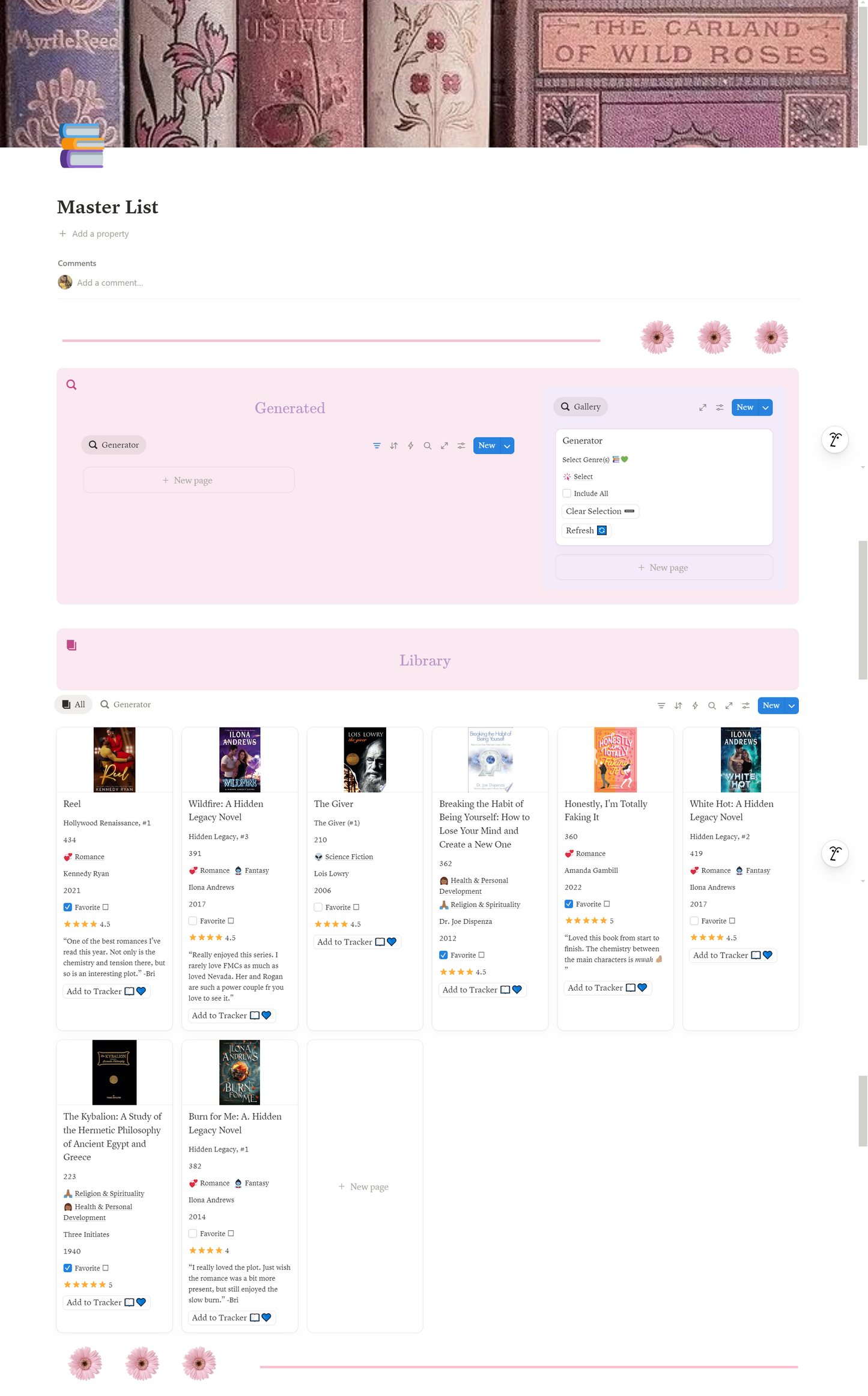
Task: Click the Select genre option in Generator card
Action: [x=578, y=476]
